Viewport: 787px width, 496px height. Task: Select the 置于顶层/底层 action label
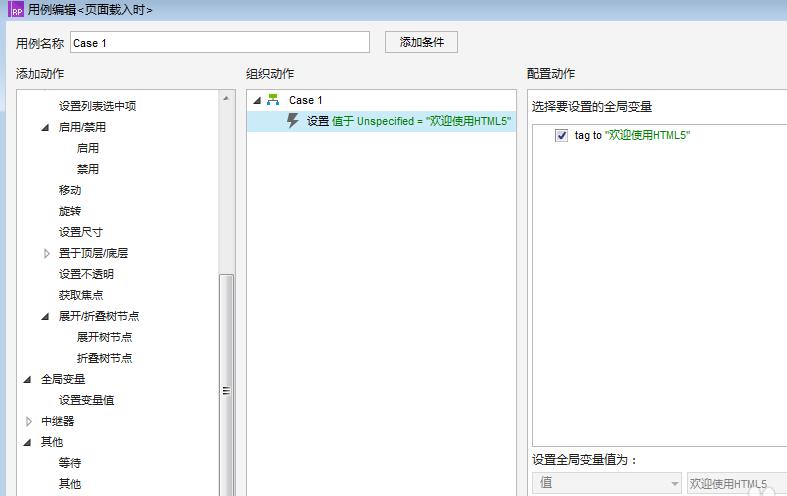click(93, 253)
